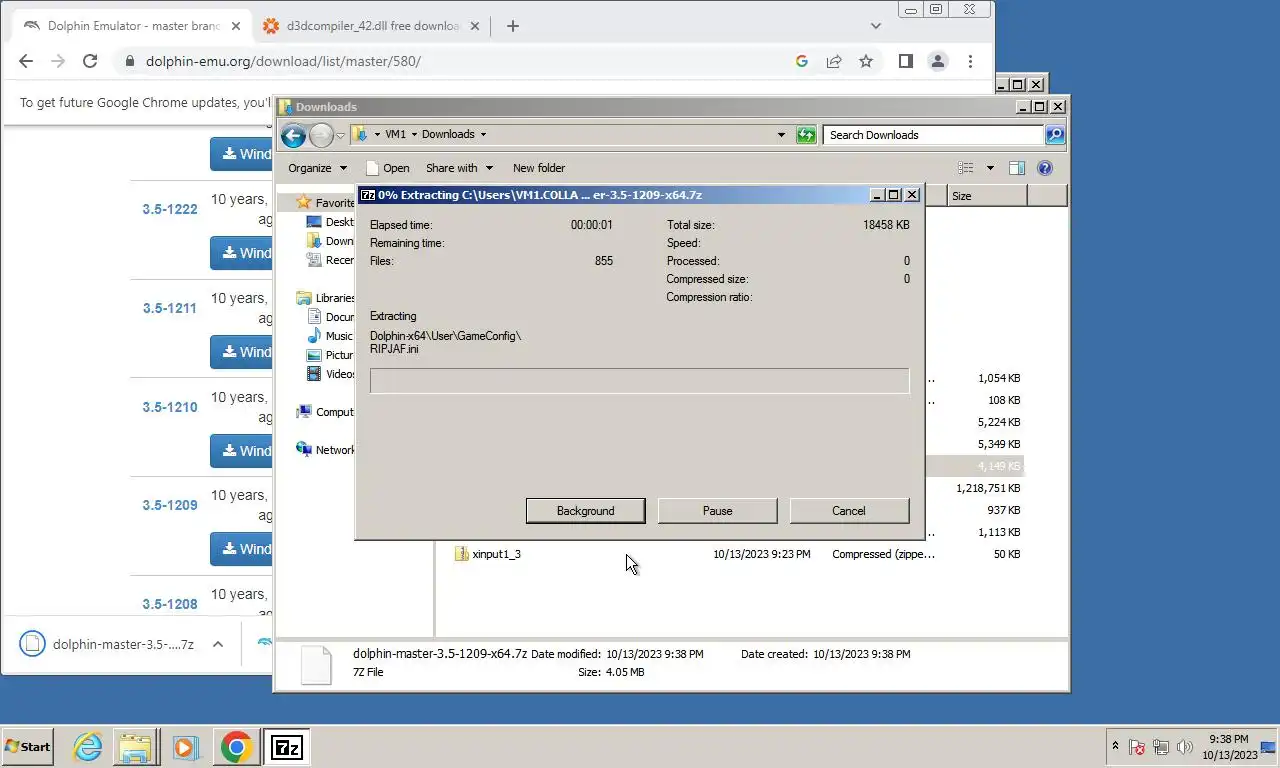Show hidden system tray icons
The image size is (1280, 768).
point(1115,747)
